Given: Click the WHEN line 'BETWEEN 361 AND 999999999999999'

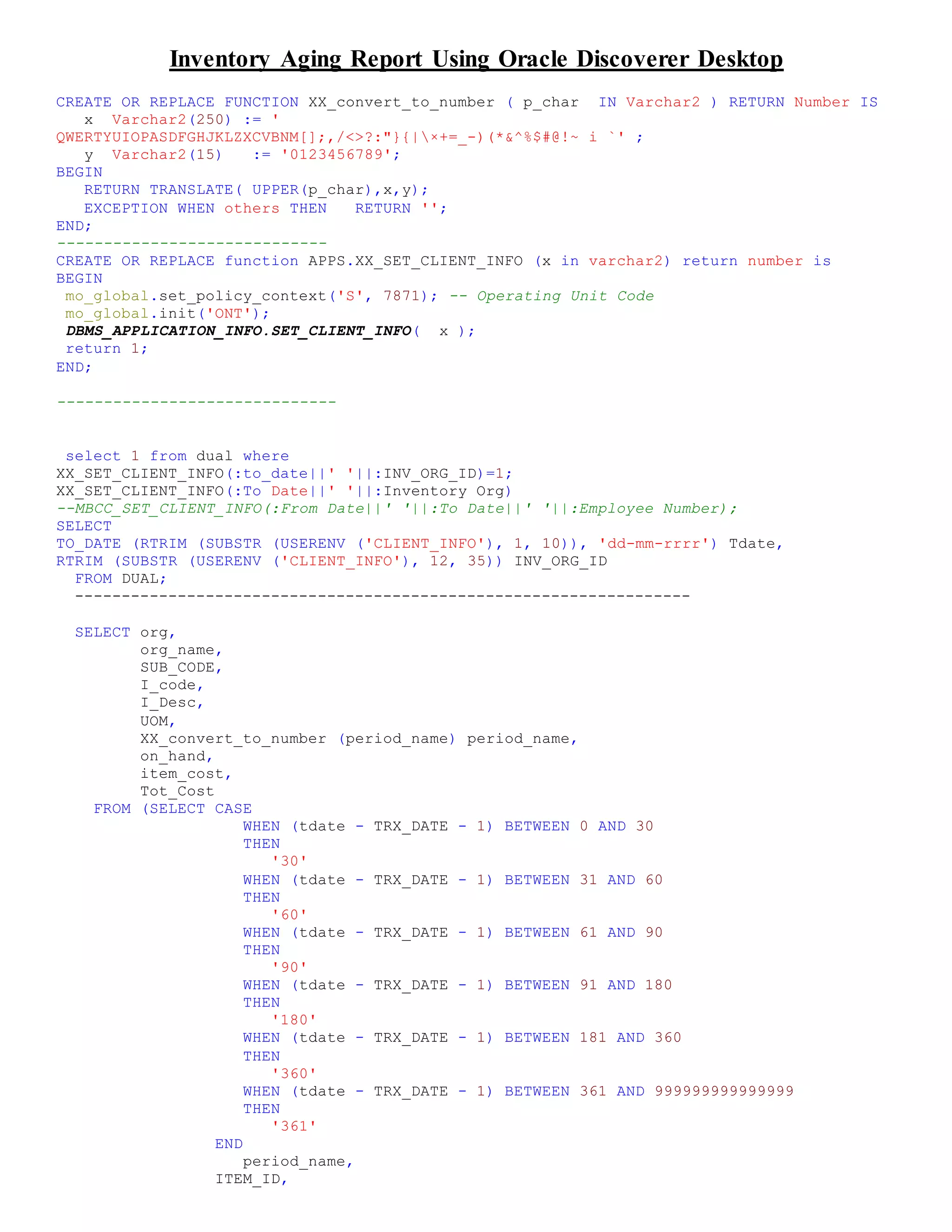Looking at the screenshot, I should point(518,1091).
